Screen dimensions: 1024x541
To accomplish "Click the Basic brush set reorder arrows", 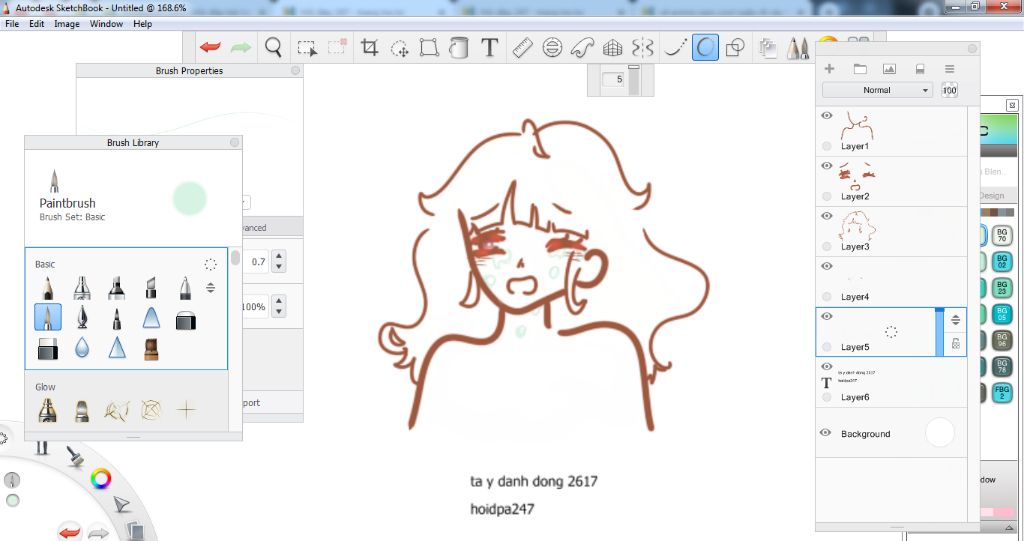I will (x=210, y=287).
